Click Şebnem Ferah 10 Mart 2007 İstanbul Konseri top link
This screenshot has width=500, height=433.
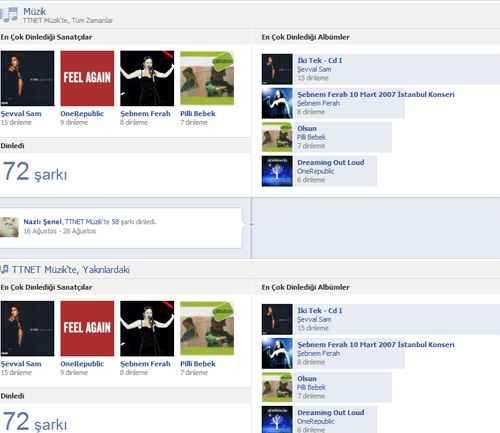pyautogui.click(x=376, y=94)
